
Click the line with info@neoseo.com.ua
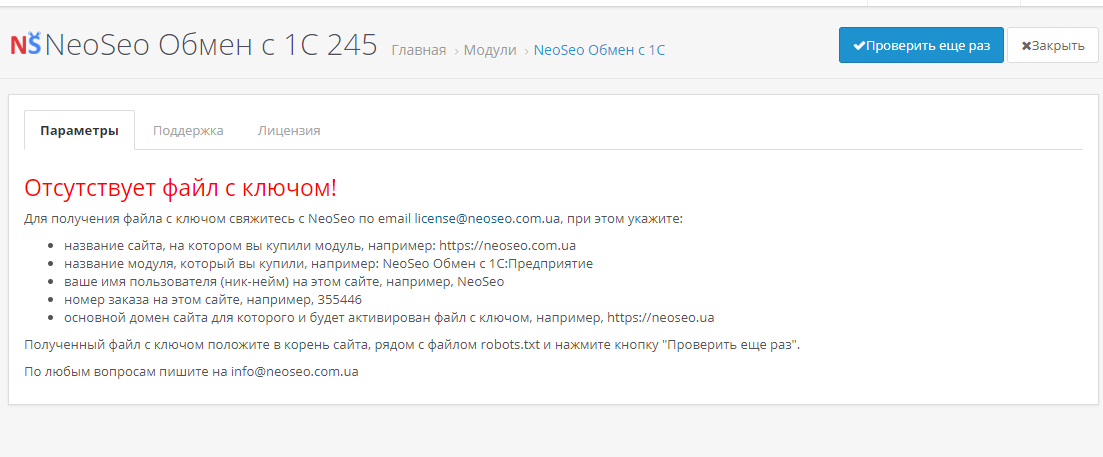click(x=191, y=372)
